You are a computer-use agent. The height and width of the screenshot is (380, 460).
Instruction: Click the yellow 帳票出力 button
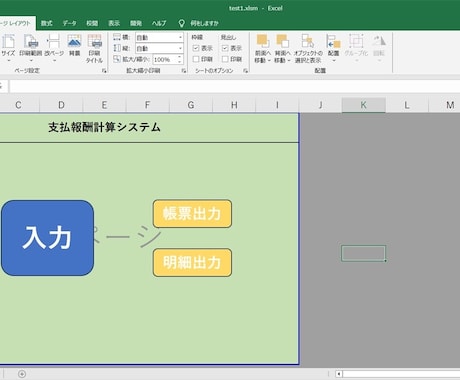point(192,214)
